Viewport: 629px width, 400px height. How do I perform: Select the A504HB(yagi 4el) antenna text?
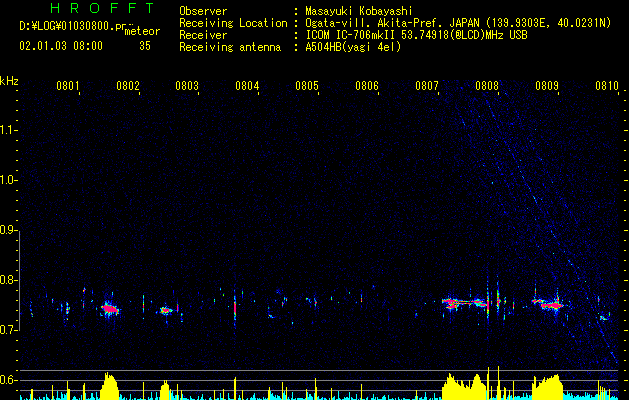pyautogui.click(x=353, y=47)
